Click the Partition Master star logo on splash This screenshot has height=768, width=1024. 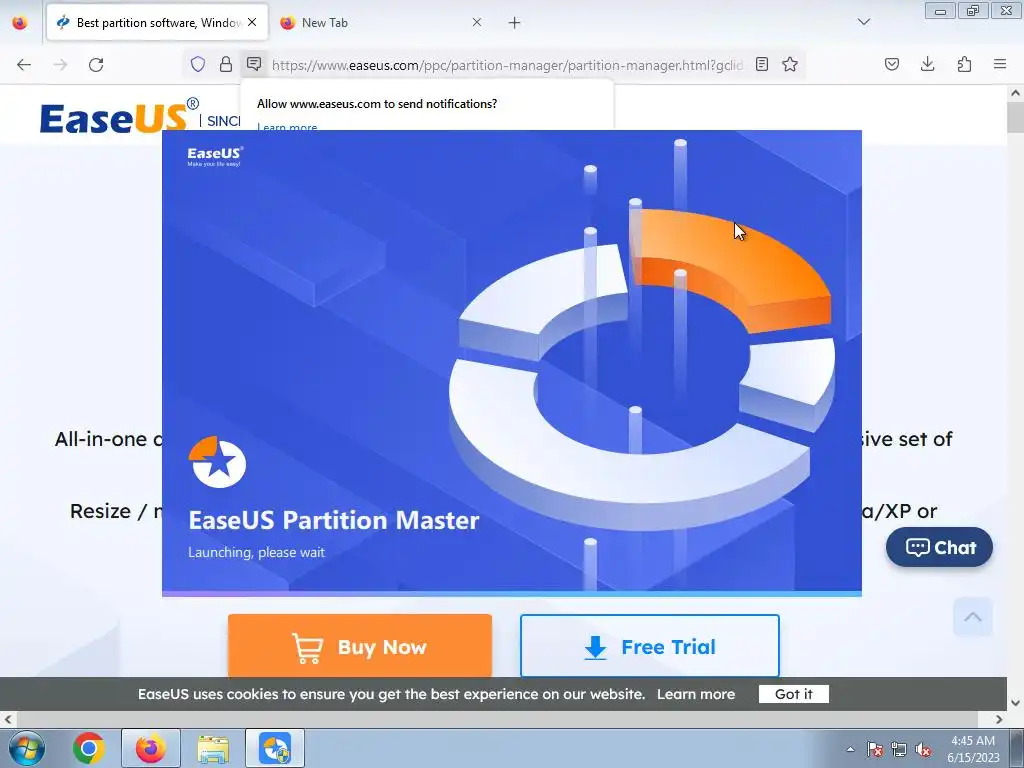217,462
